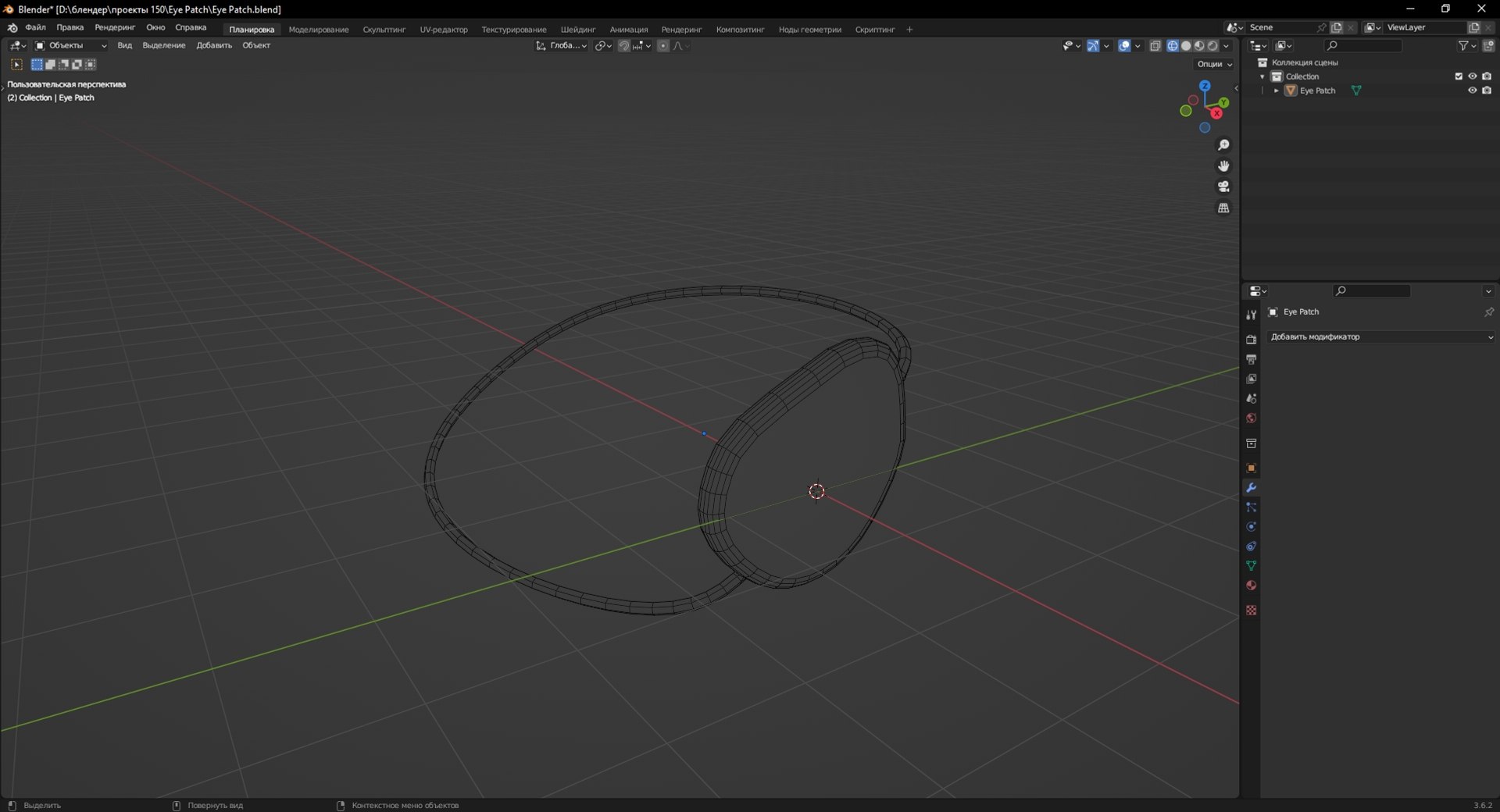The height and width of the screenshot is (812, 1500).
Task: Switch to material preview shading
Action: click(x=1199, y=46)
